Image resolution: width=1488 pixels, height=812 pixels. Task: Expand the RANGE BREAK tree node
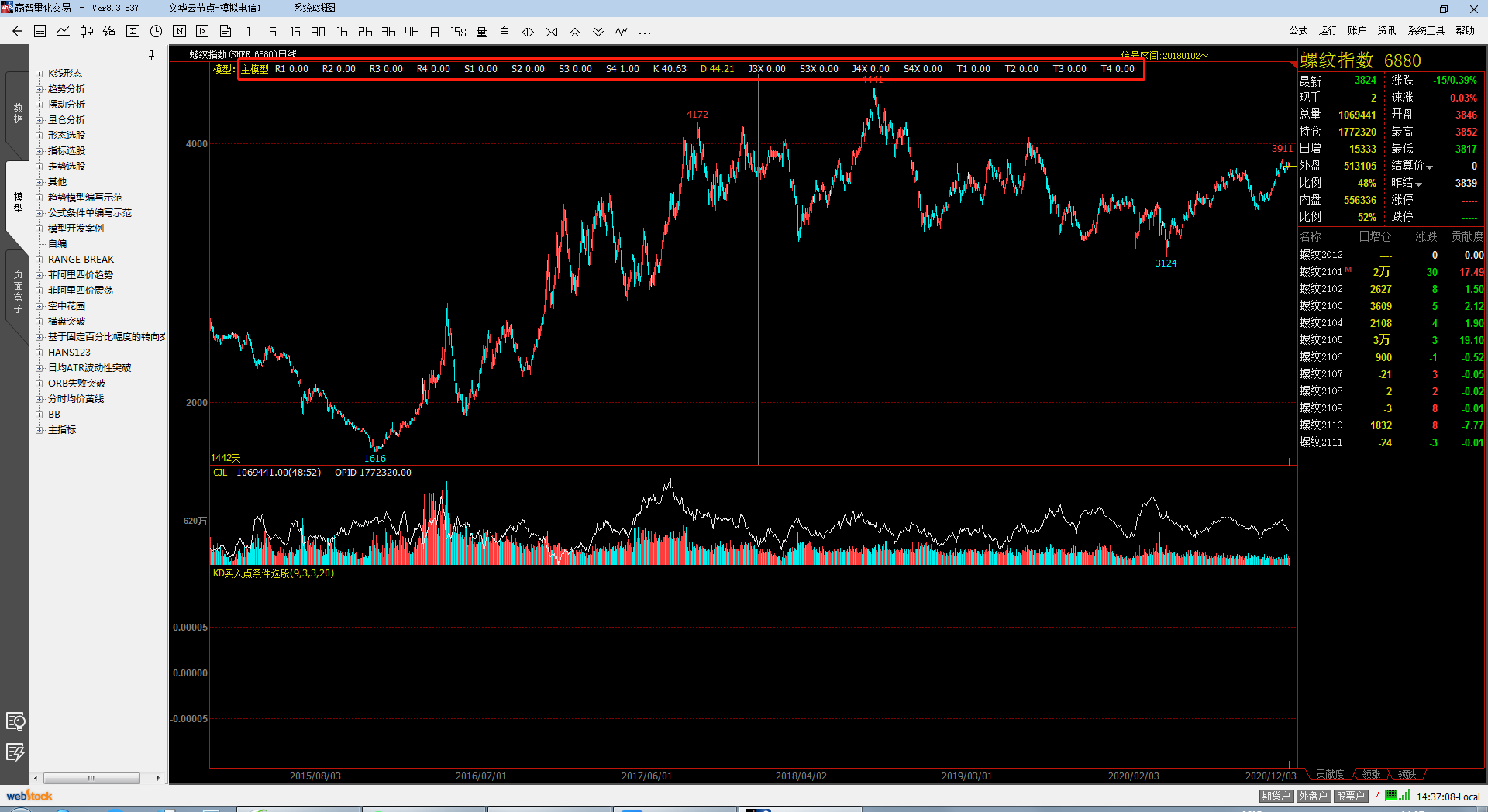click(x=39, y=260)
